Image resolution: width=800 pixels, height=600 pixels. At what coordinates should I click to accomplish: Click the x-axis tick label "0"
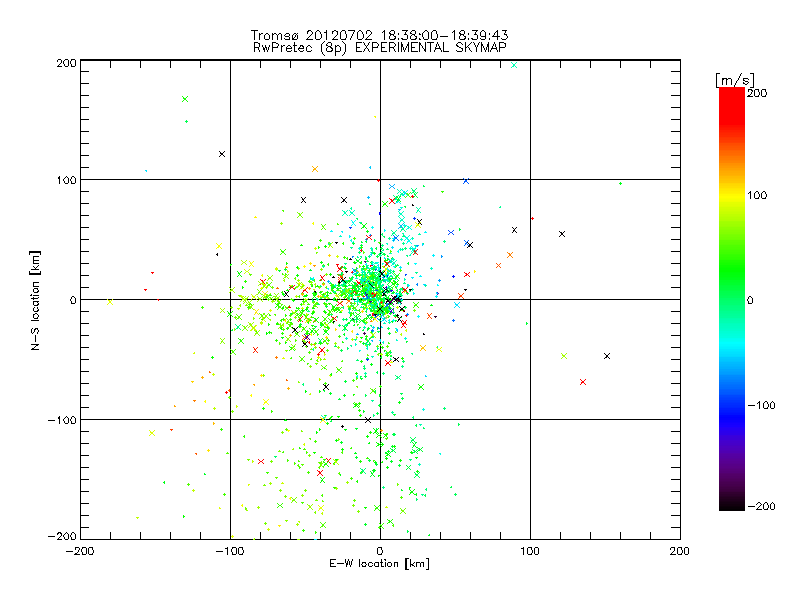tap(380, 551)
